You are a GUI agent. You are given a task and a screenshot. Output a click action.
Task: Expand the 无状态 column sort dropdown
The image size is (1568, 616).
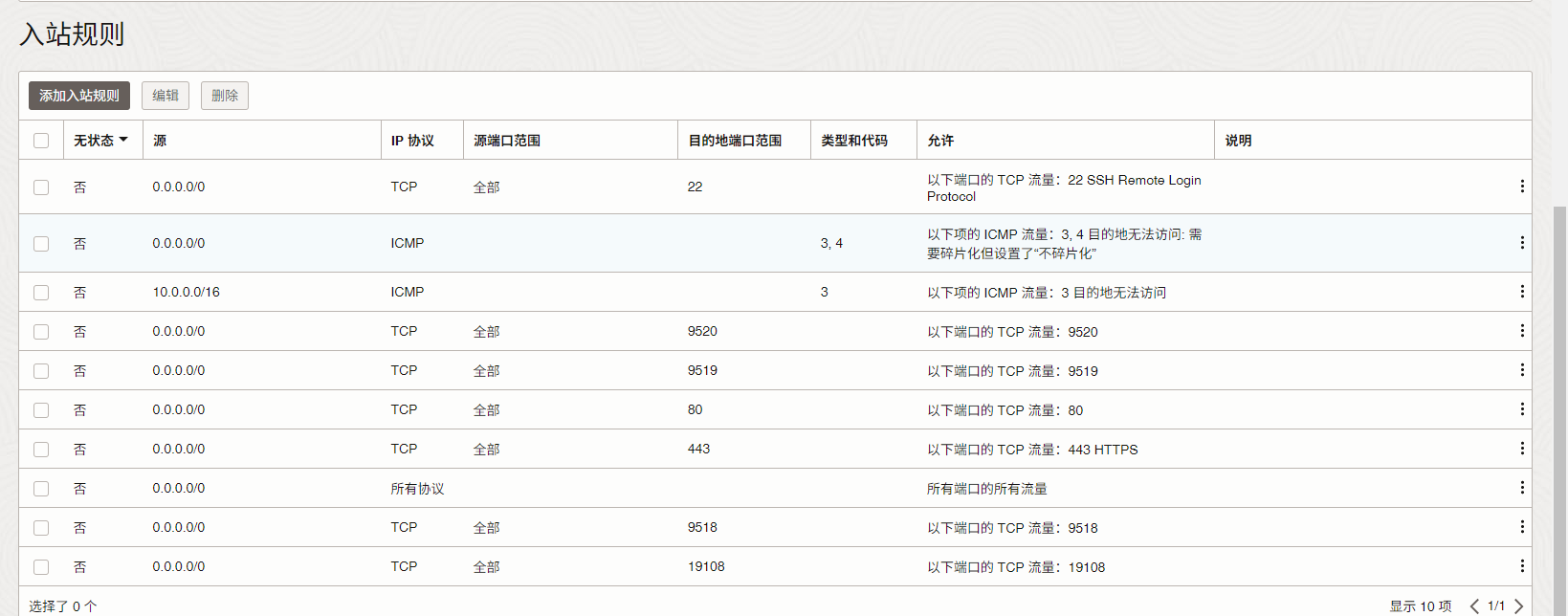click(123, 140)
